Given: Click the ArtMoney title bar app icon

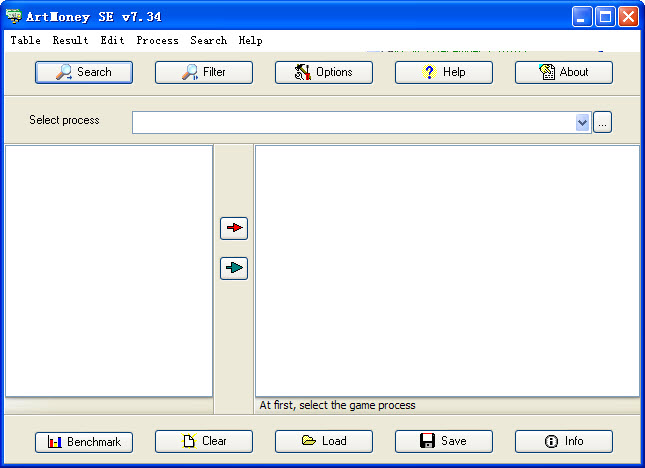Looking at the screenshot, I should (14, 16).
